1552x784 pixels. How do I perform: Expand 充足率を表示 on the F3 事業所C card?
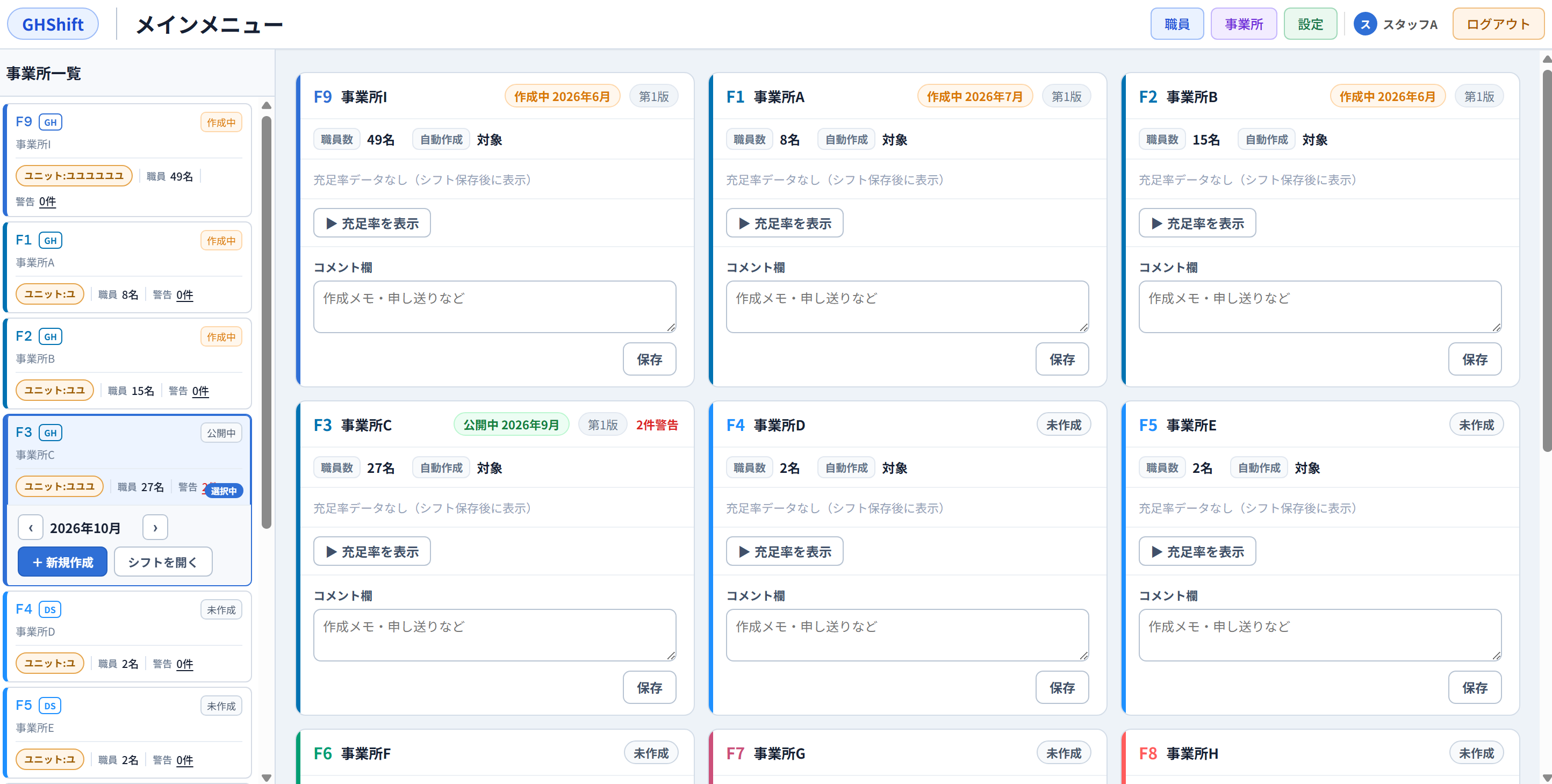(372, 551)
